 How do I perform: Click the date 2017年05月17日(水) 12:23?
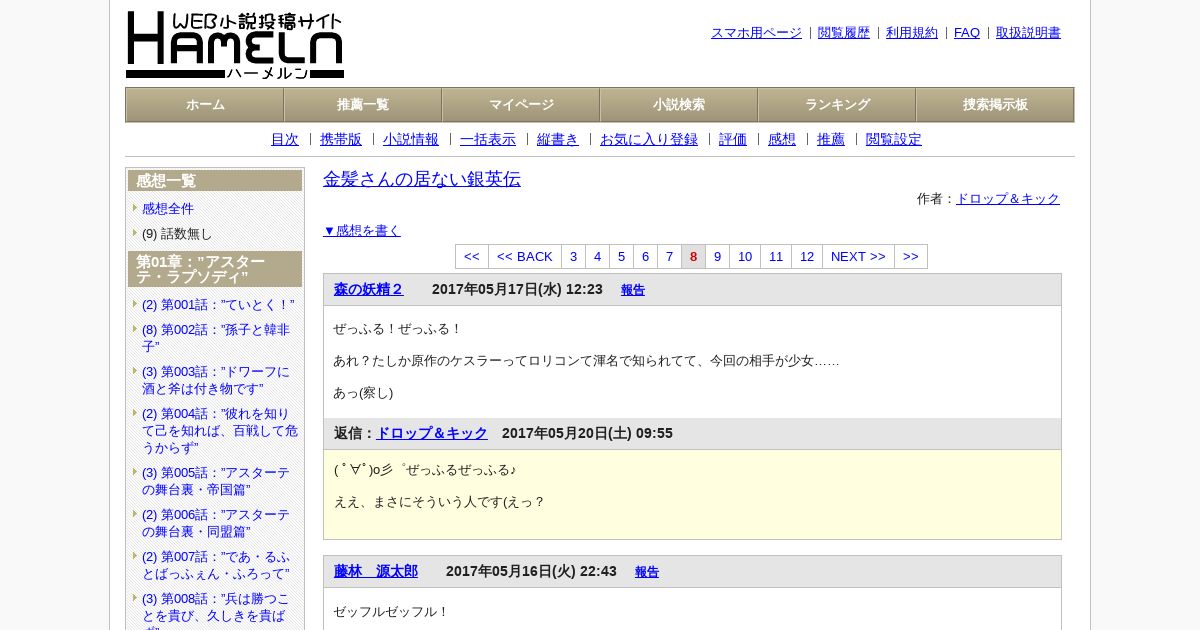click(x=517, y=289)
